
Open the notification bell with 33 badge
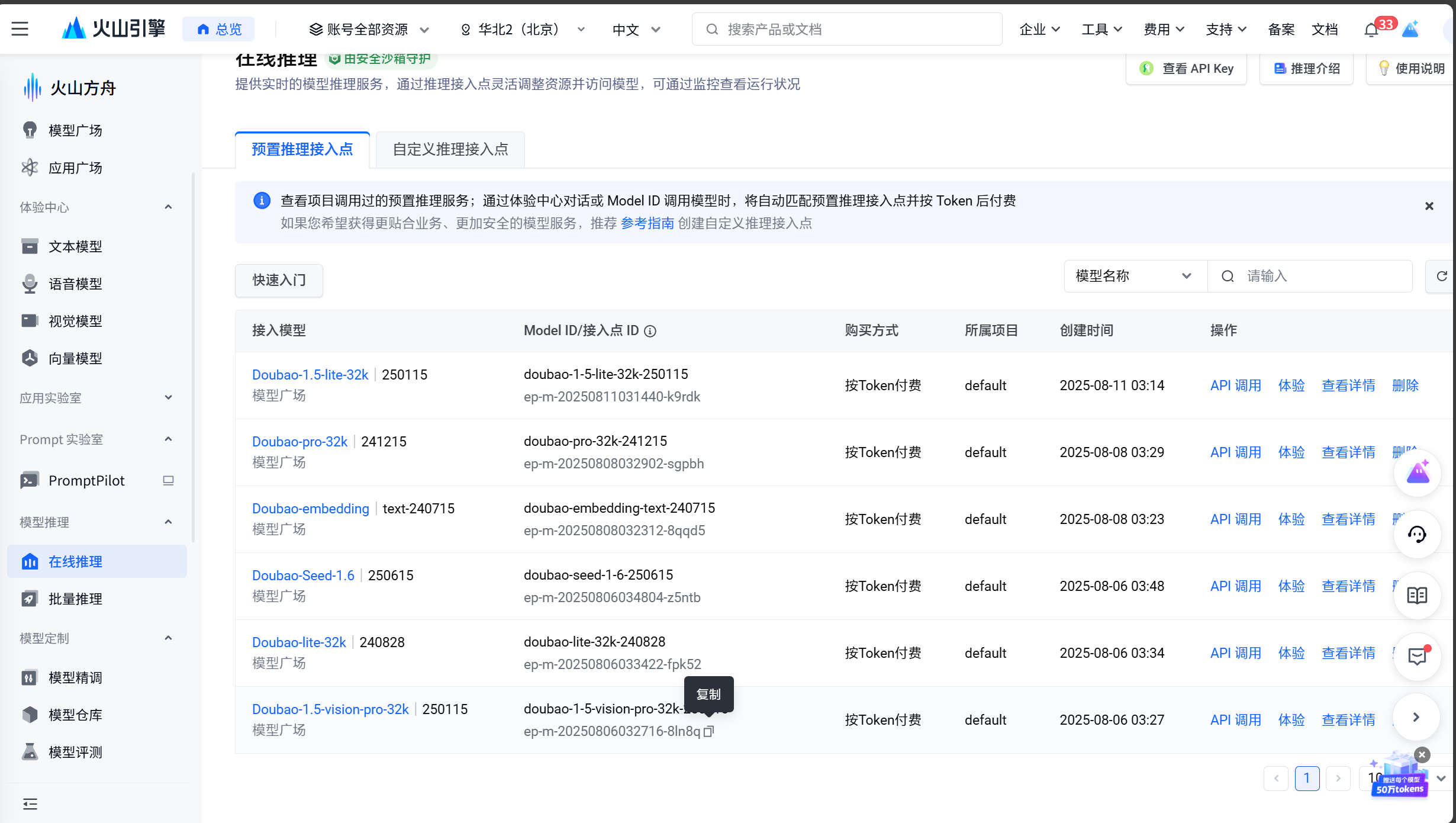coord(1371,30)
